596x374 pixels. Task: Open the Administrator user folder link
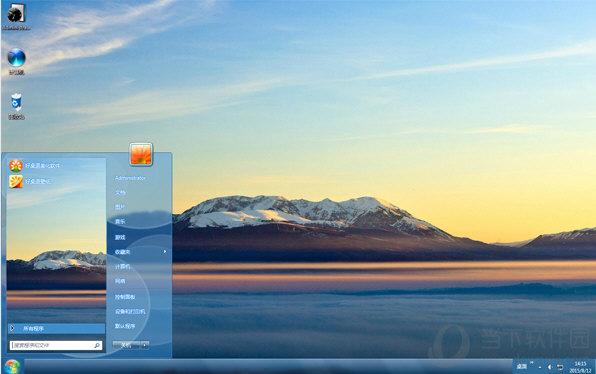pos(130,178)
